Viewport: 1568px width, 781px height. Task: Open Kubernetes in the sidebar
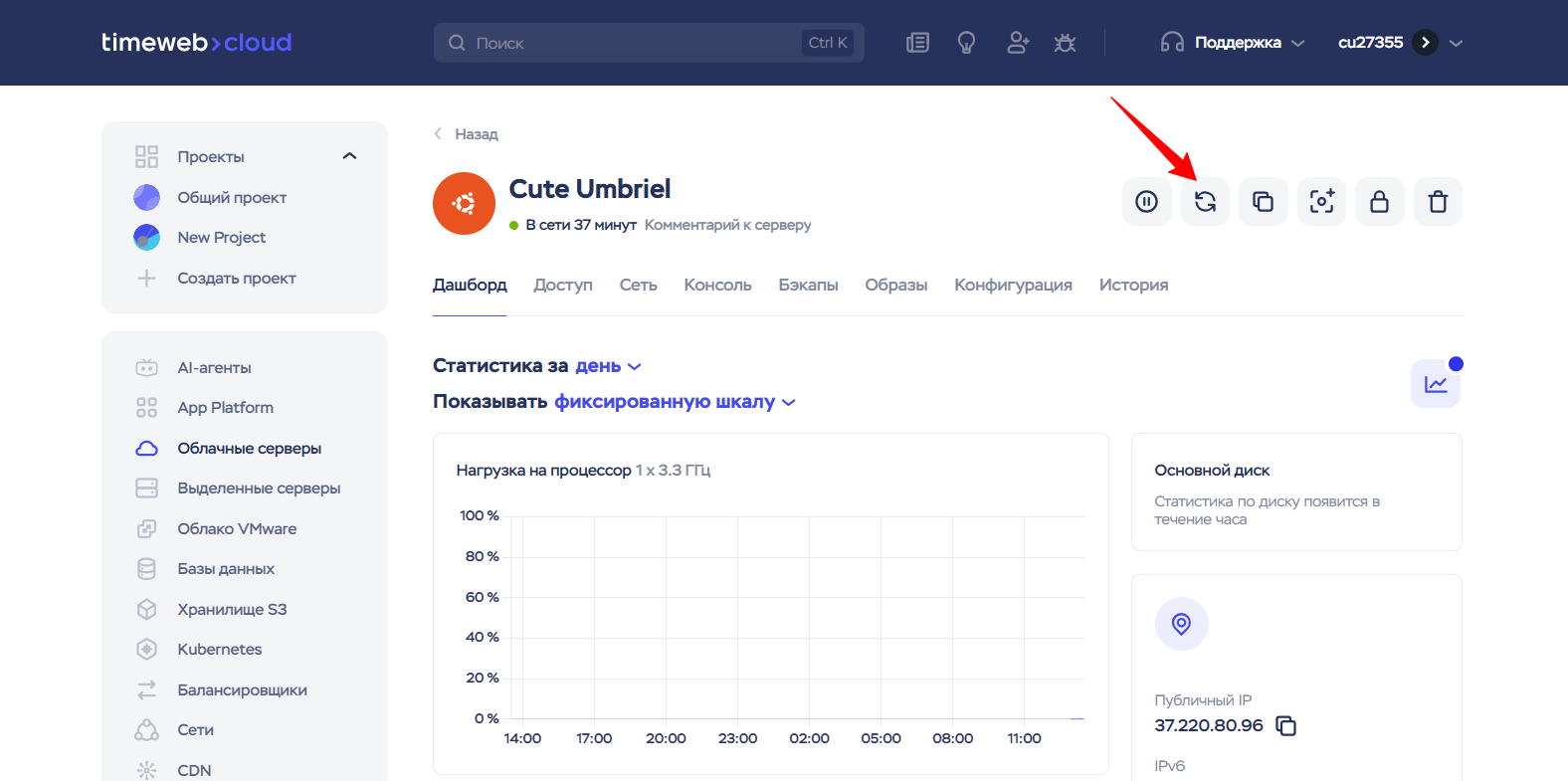(219, 650)
